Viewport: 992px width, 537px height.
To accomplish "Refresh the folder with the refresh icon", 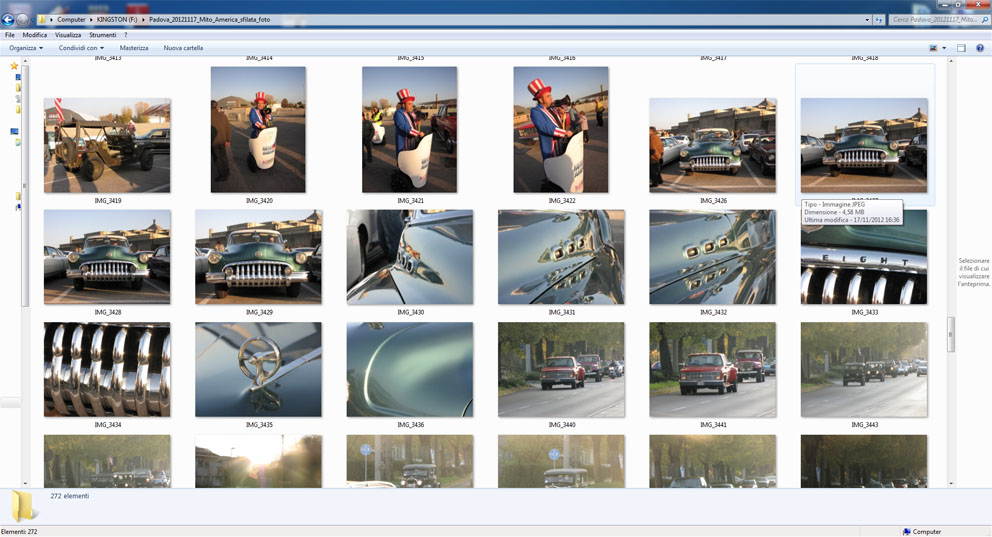I will 879,20.
